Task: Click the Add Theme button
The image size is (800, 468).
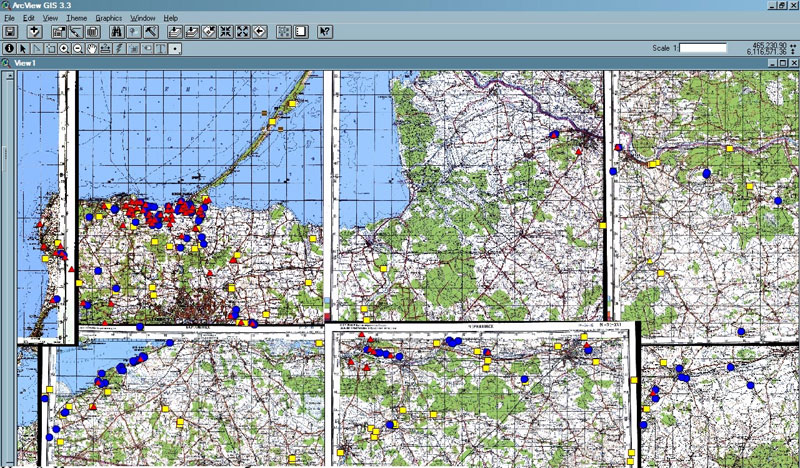Action: coord(34,32)
